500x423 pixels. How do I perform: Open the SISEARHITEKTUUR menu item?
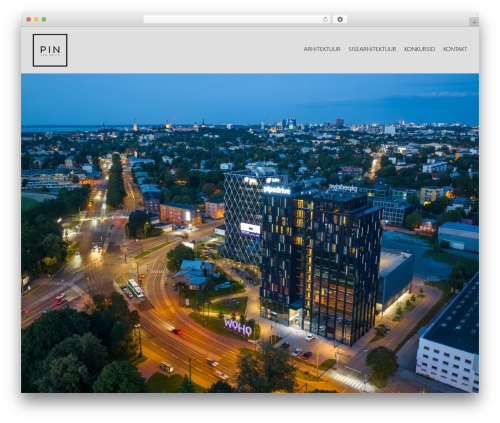pos(372,49)
